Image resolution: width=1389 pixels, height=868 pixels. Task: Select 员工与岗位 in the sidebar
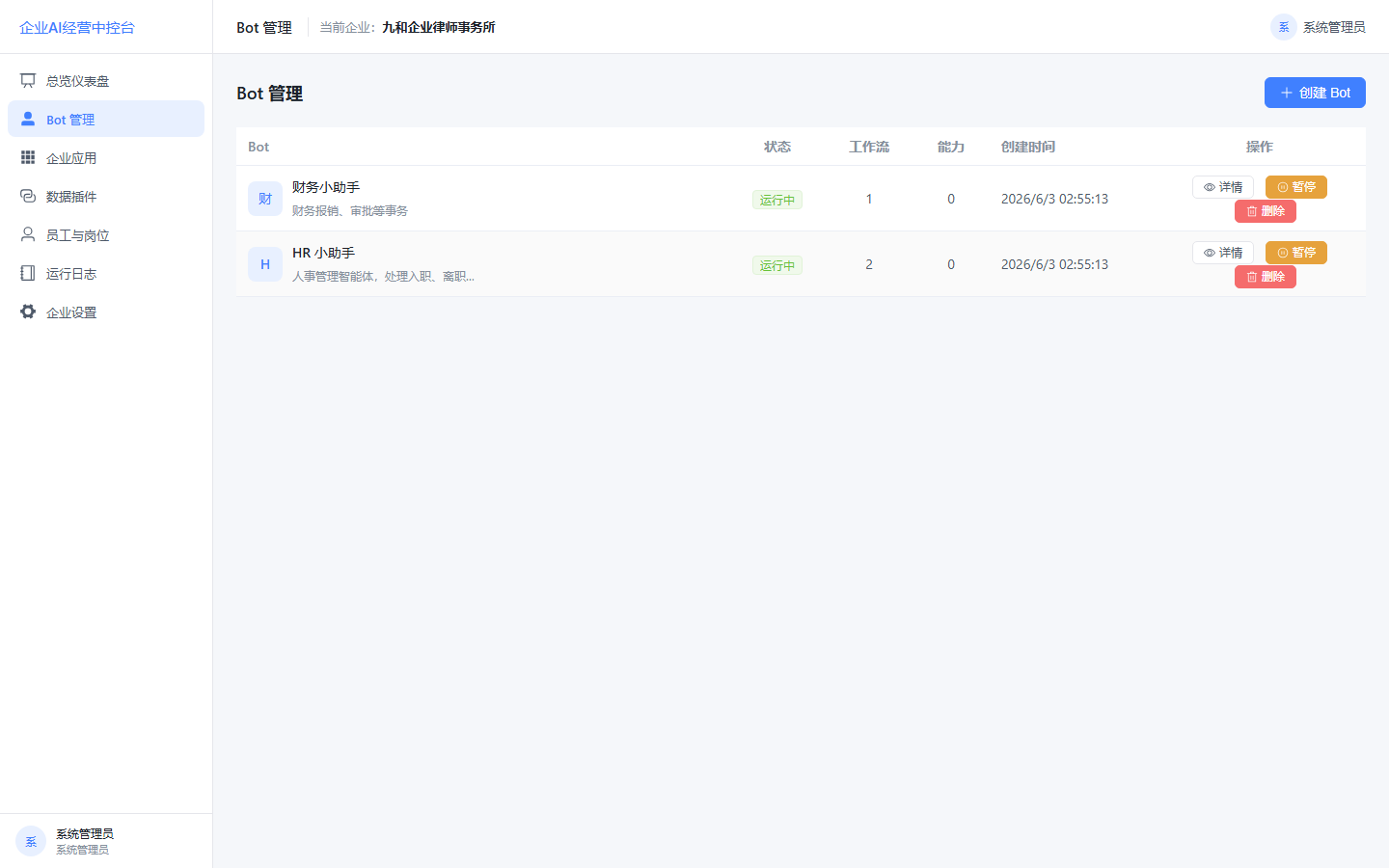(106, 235)
